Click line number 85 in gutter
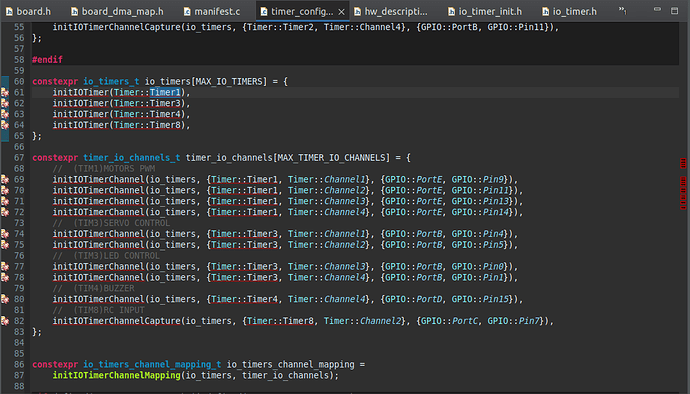Image resolution: width=690 pixels, height=394 pixels. coord(19,353)
